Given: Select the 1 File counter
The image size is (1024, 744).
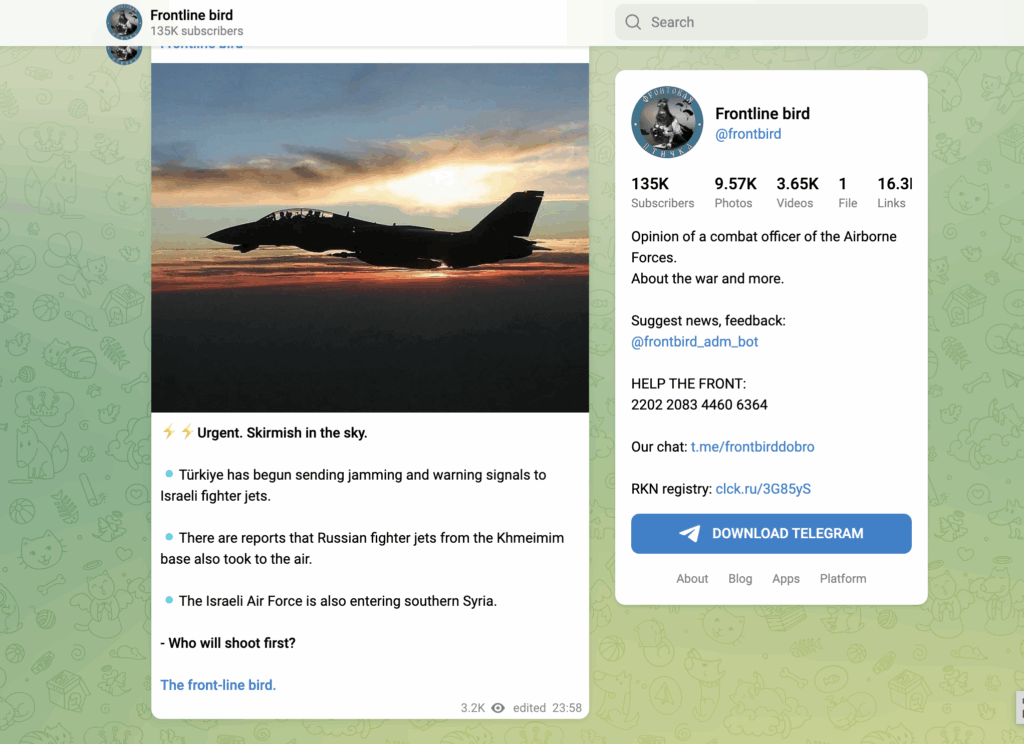Looking at the screenshot, I should click(847, 193).
